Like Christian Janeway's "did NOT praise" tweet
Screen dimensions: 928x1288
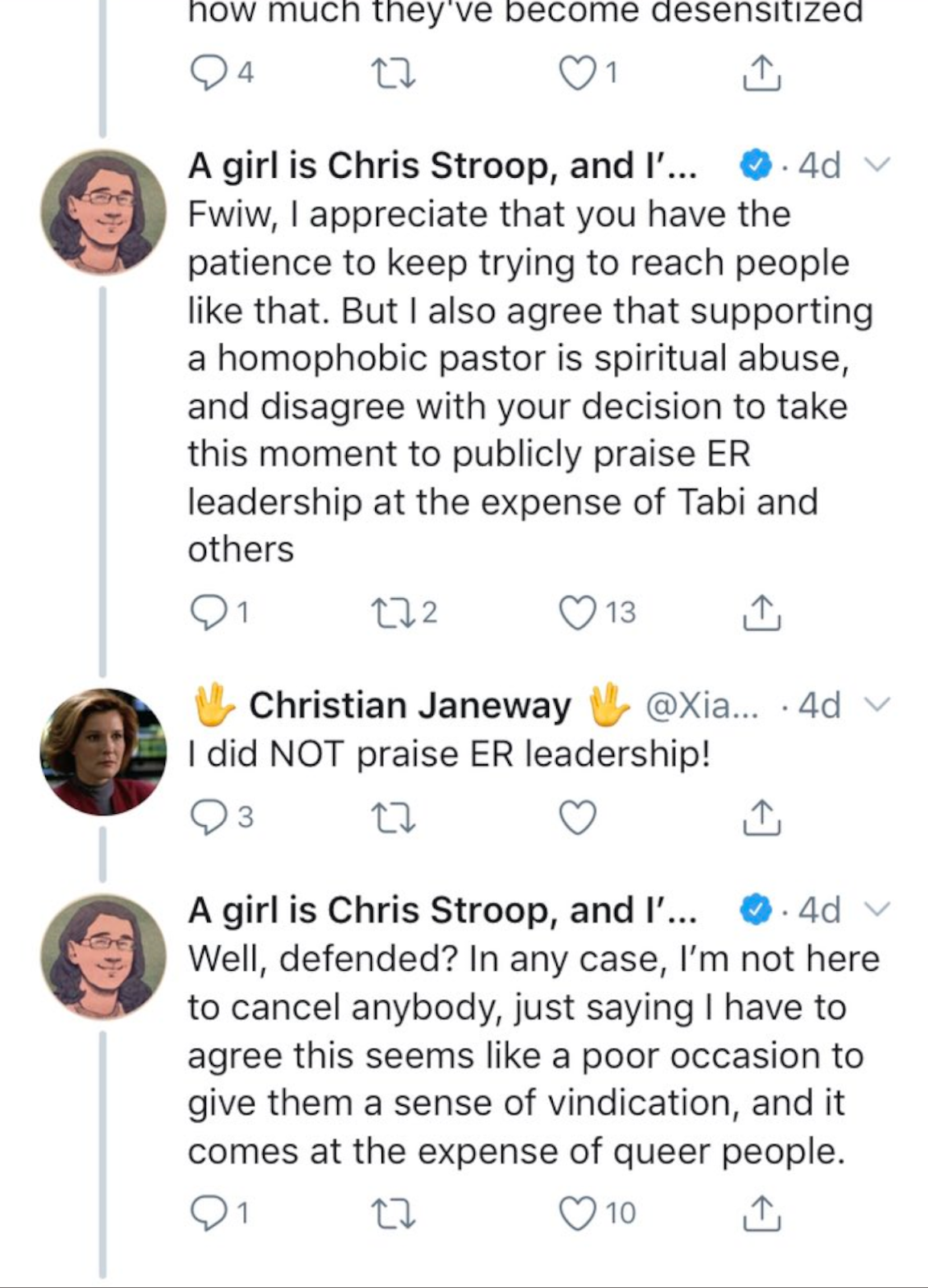[x=578, y=817]
